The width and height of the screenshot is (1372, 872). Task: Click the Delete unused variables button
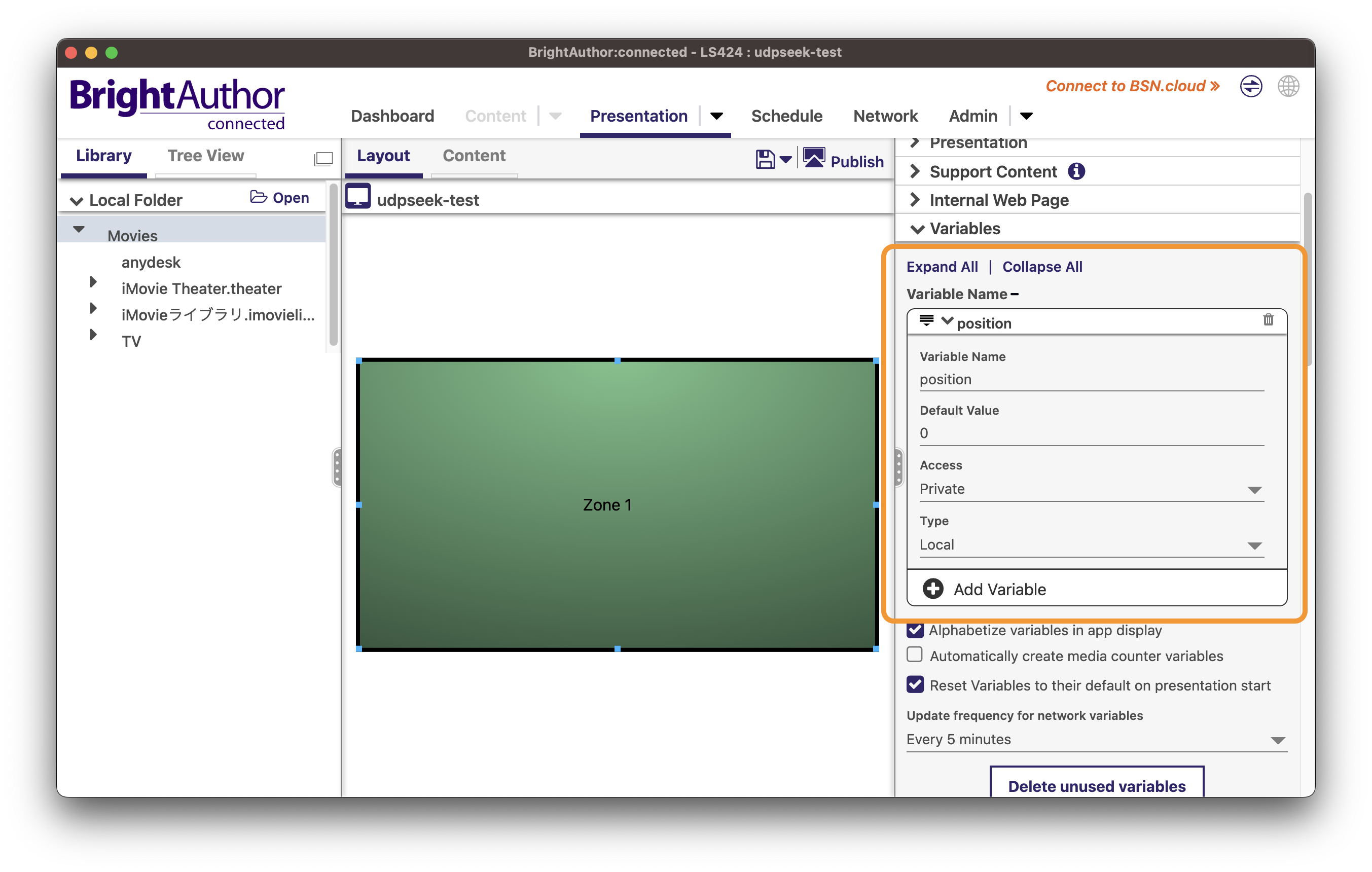[1096, 785]
